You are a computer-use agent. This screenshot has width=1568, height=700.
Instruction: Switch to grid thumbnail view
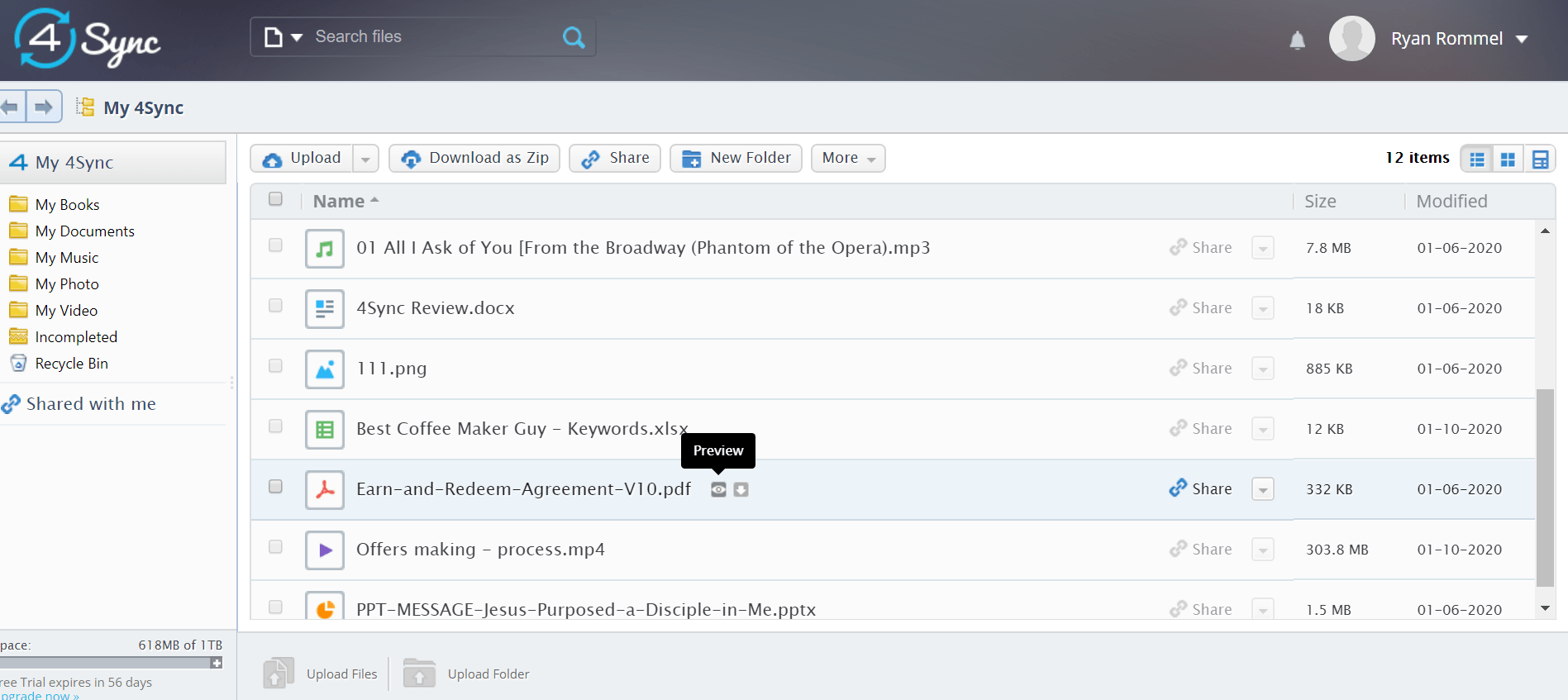(1508, 159)
